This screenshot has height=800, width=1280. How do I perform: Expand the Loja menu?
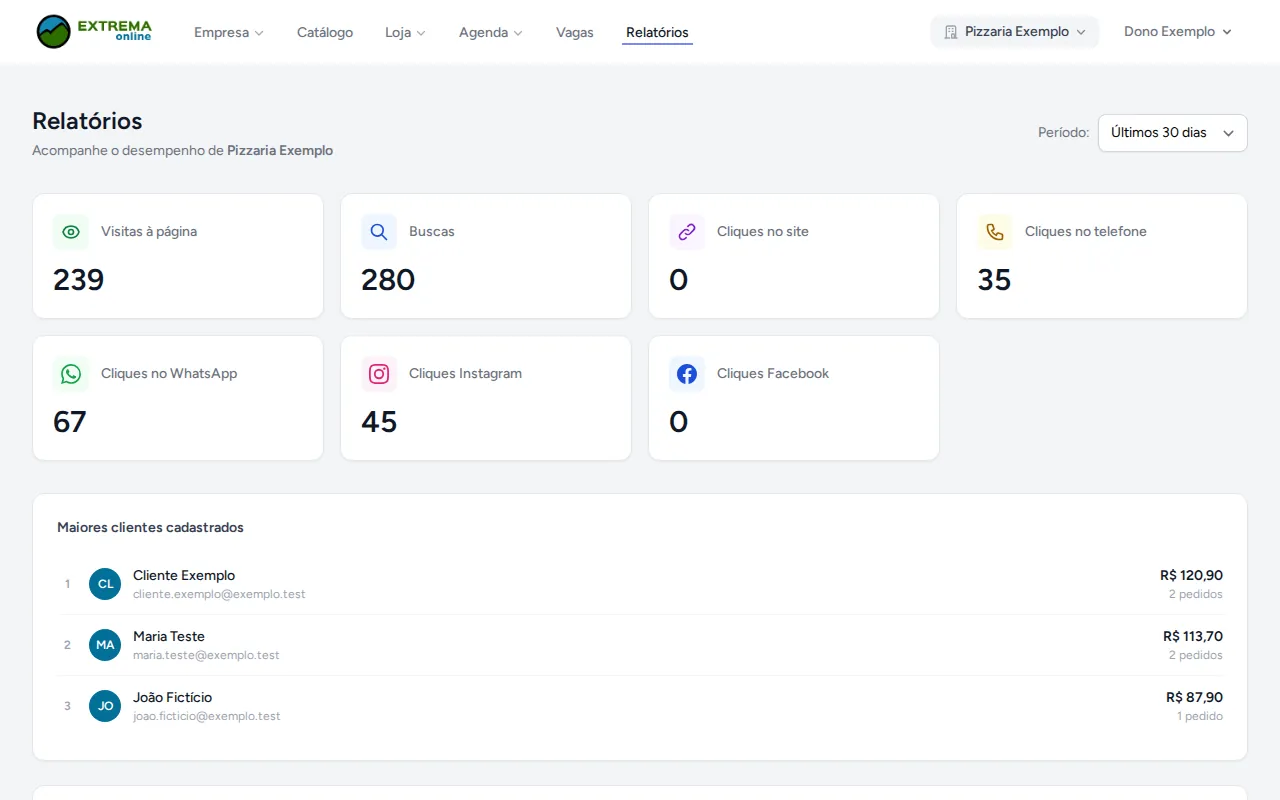[405, 32]
